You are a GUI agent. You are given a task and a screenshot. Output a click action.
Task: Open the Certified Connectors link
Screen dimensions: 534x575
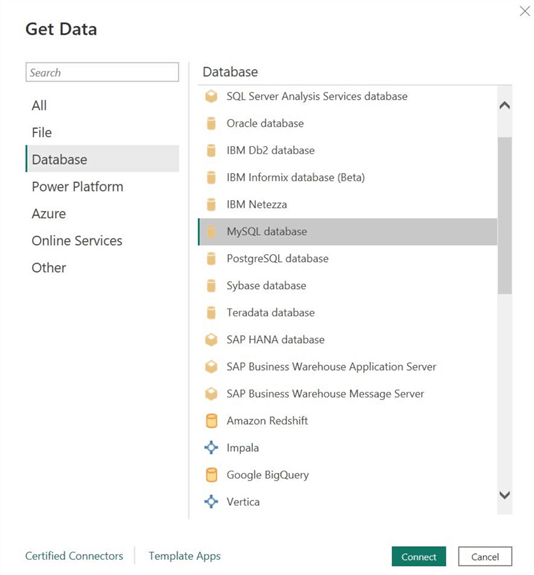coord(74,556)
